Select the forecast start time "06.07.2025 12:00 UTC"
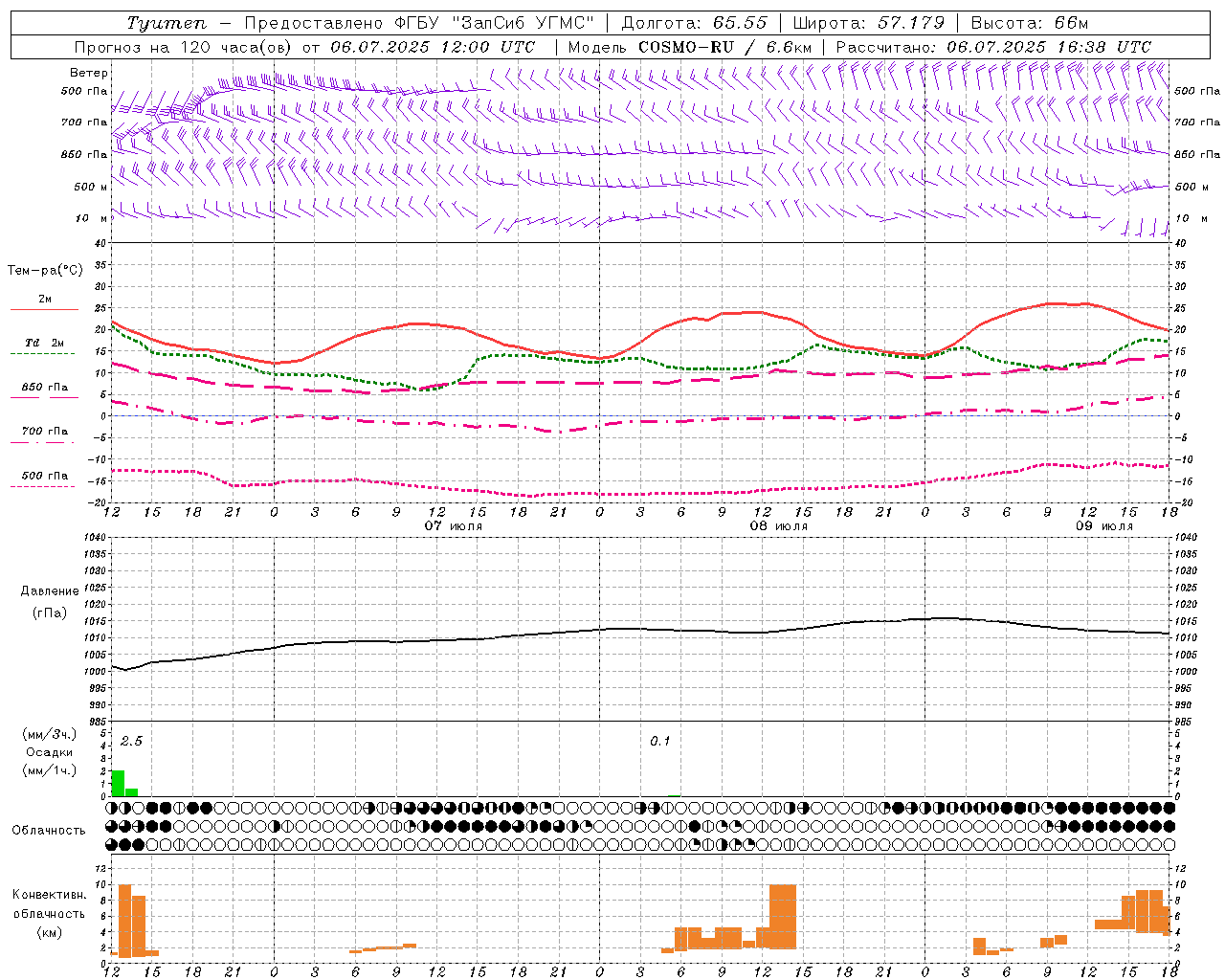Screen dimensions: 1225x980 [433, 47]
